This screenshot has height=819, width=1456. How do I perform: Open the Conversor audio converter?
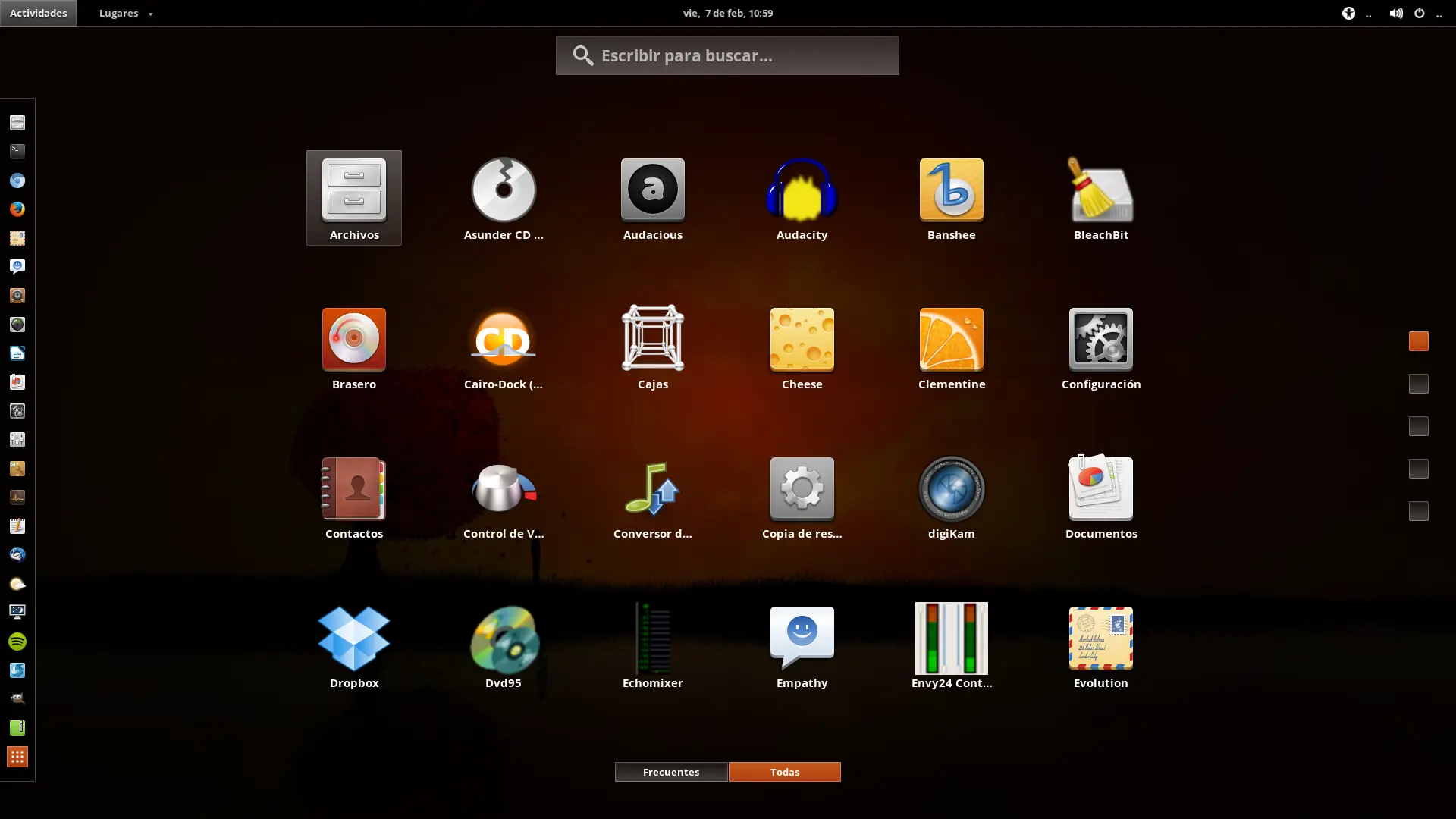coord(653,497)
